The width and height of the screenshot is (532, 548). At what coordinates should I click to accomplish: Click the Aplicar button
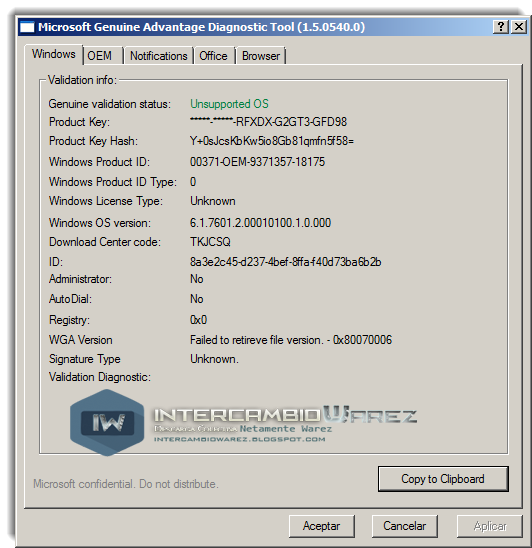tap(490, 526)
